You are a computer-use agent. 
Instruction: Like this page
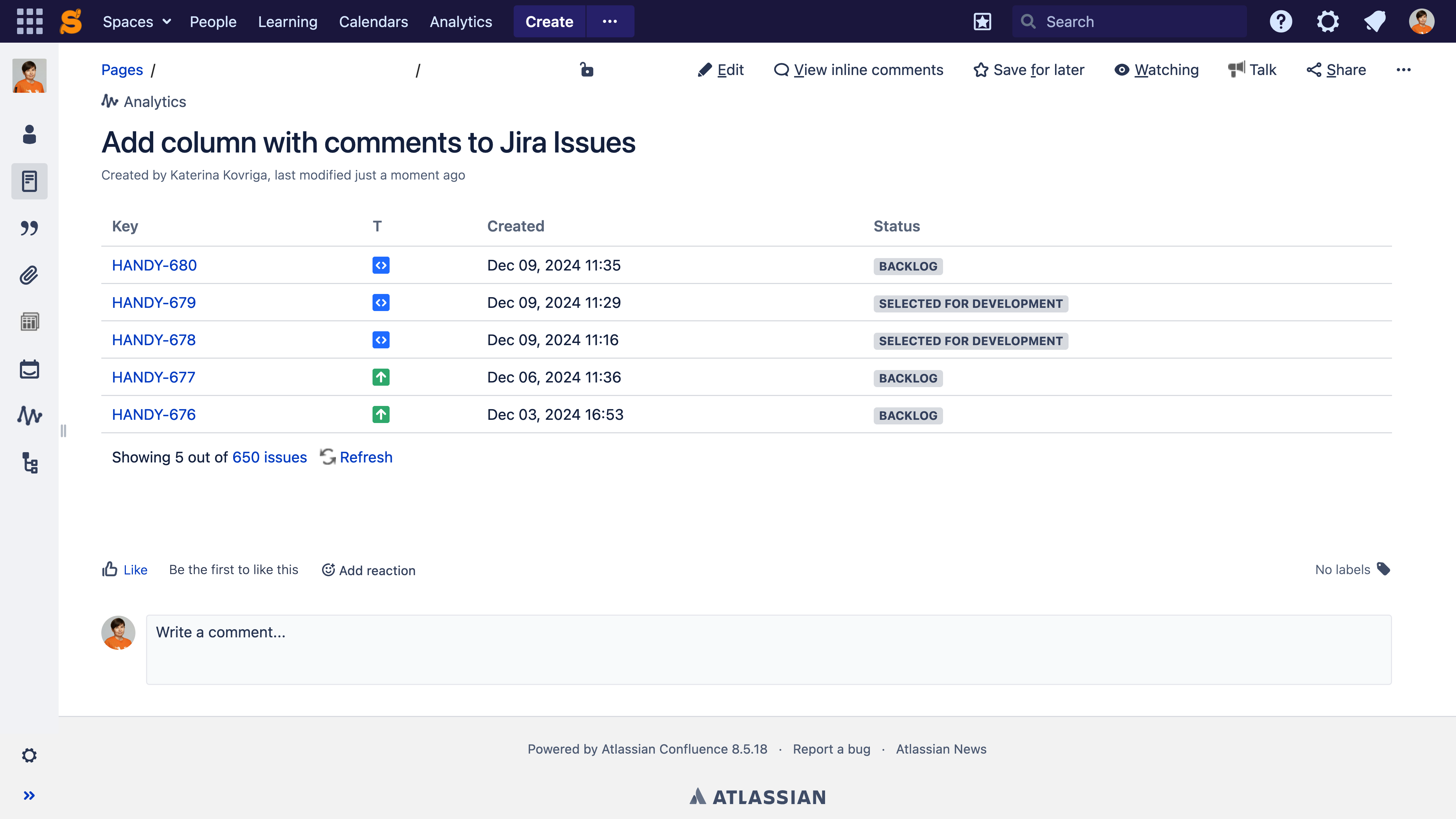point(124,570)
